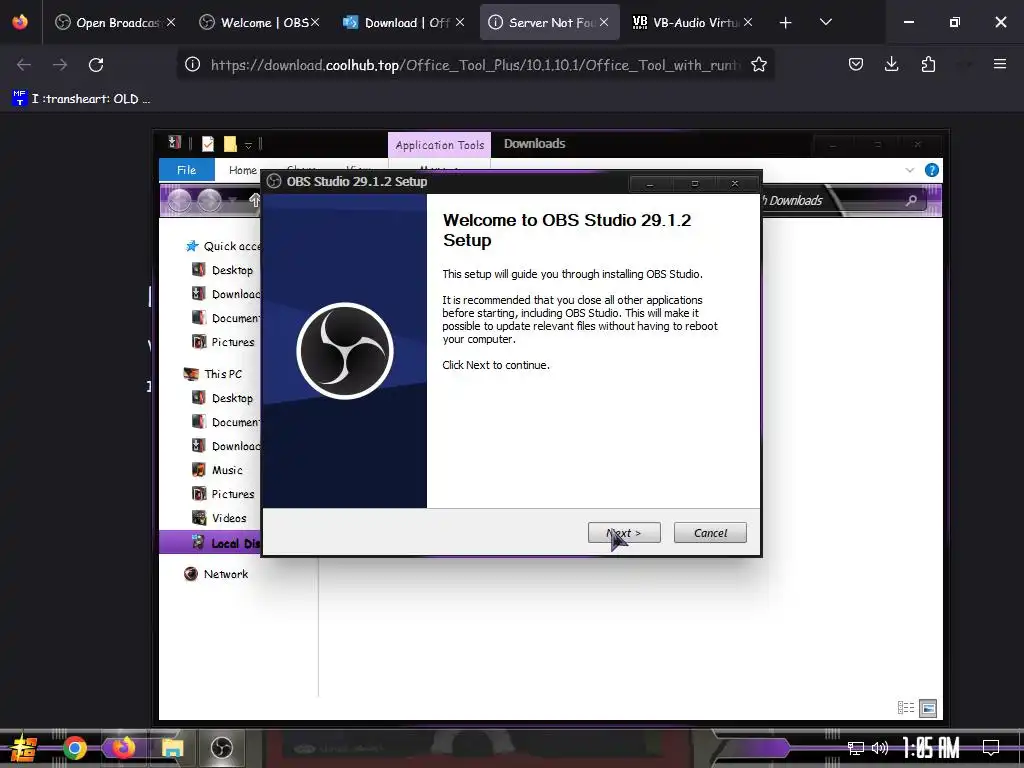Image resolution: width=1024 pixels, height=768 pixels.
Task: Select This PC in navigation pane
Action: click(x=213, y=374)
